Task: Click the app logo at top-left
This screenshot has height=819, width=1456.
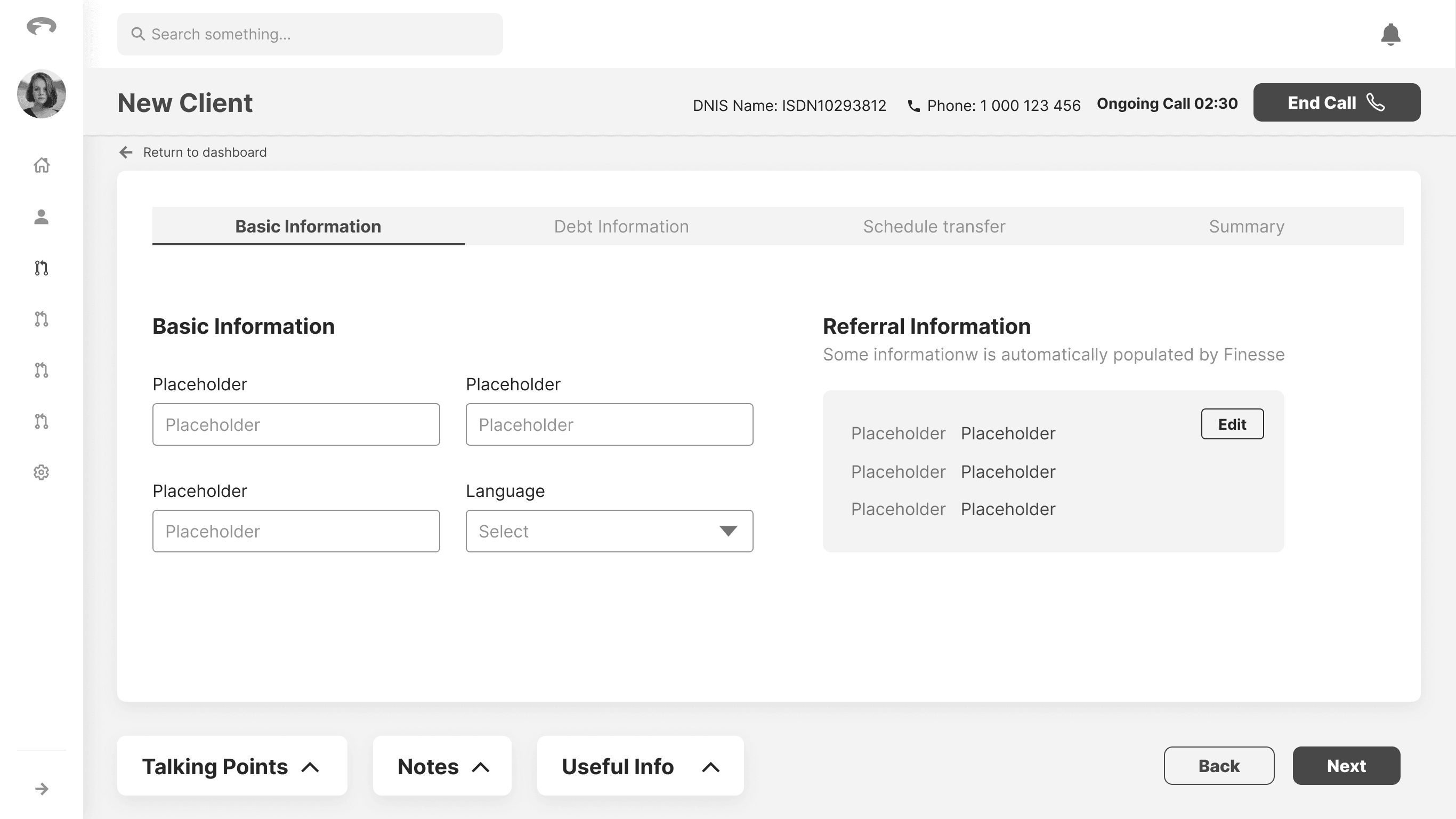Action: [x=41, y=26]
